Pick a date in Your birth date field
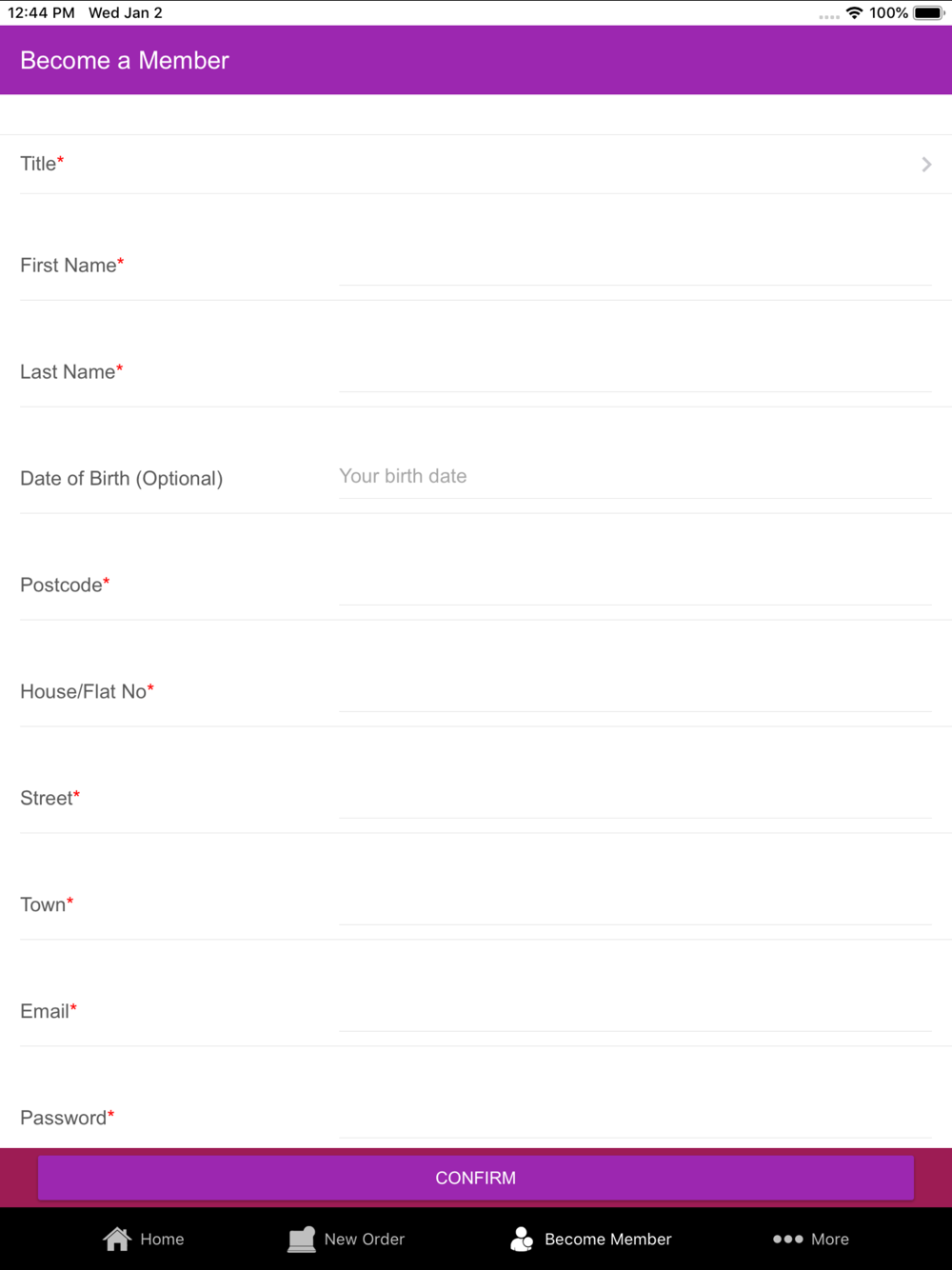This screenshot has height=1270, width=952. click(x=635, y=476)
